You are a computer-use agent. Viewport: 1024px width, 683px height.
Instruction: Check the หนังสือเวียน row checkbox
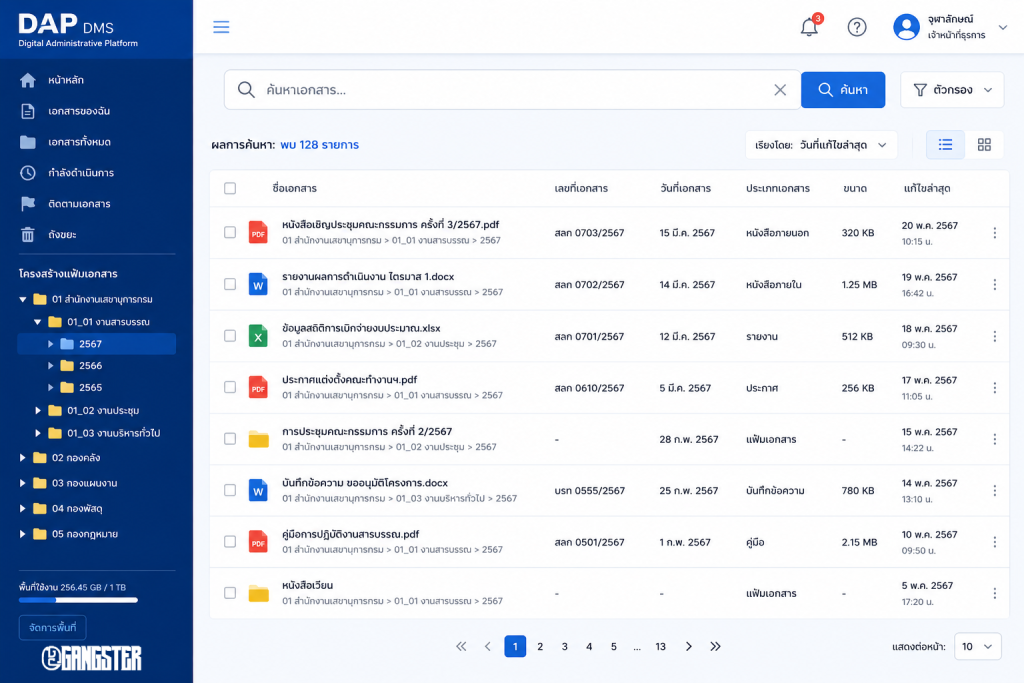tap(230, 593)
